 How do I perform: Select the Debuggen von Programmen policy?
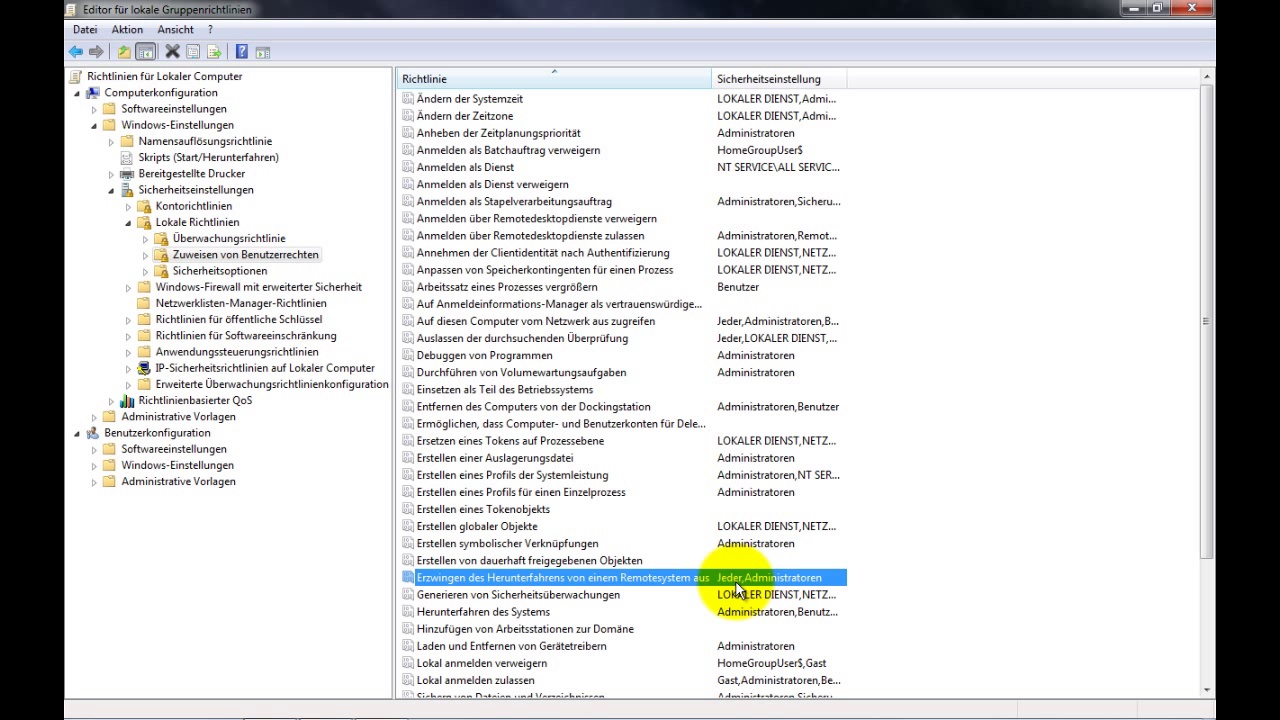pos(484,355)
